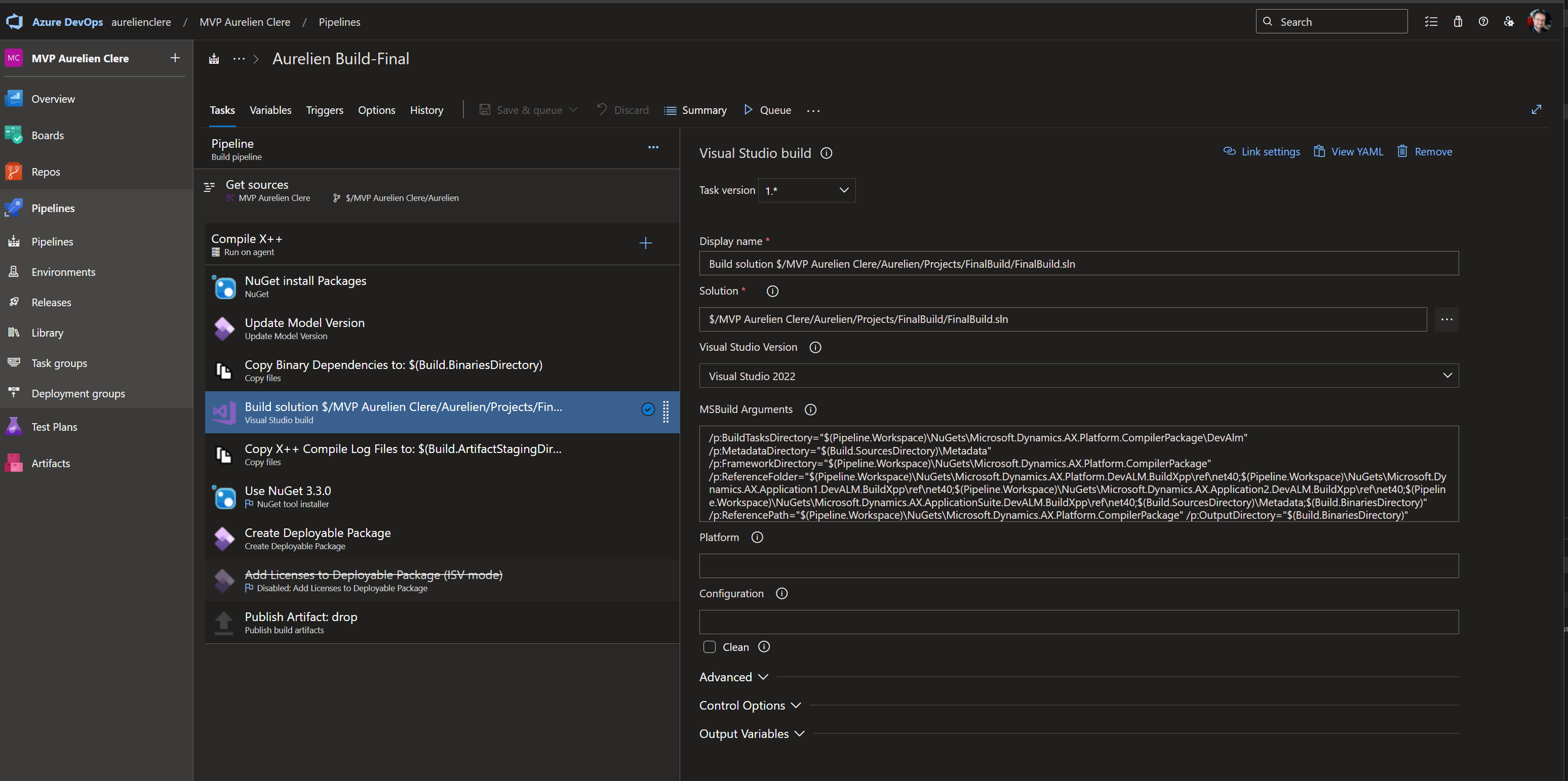Click the Summary button
The width and height of the screenshot is (1568, 781).
click(x=696, y=110)
